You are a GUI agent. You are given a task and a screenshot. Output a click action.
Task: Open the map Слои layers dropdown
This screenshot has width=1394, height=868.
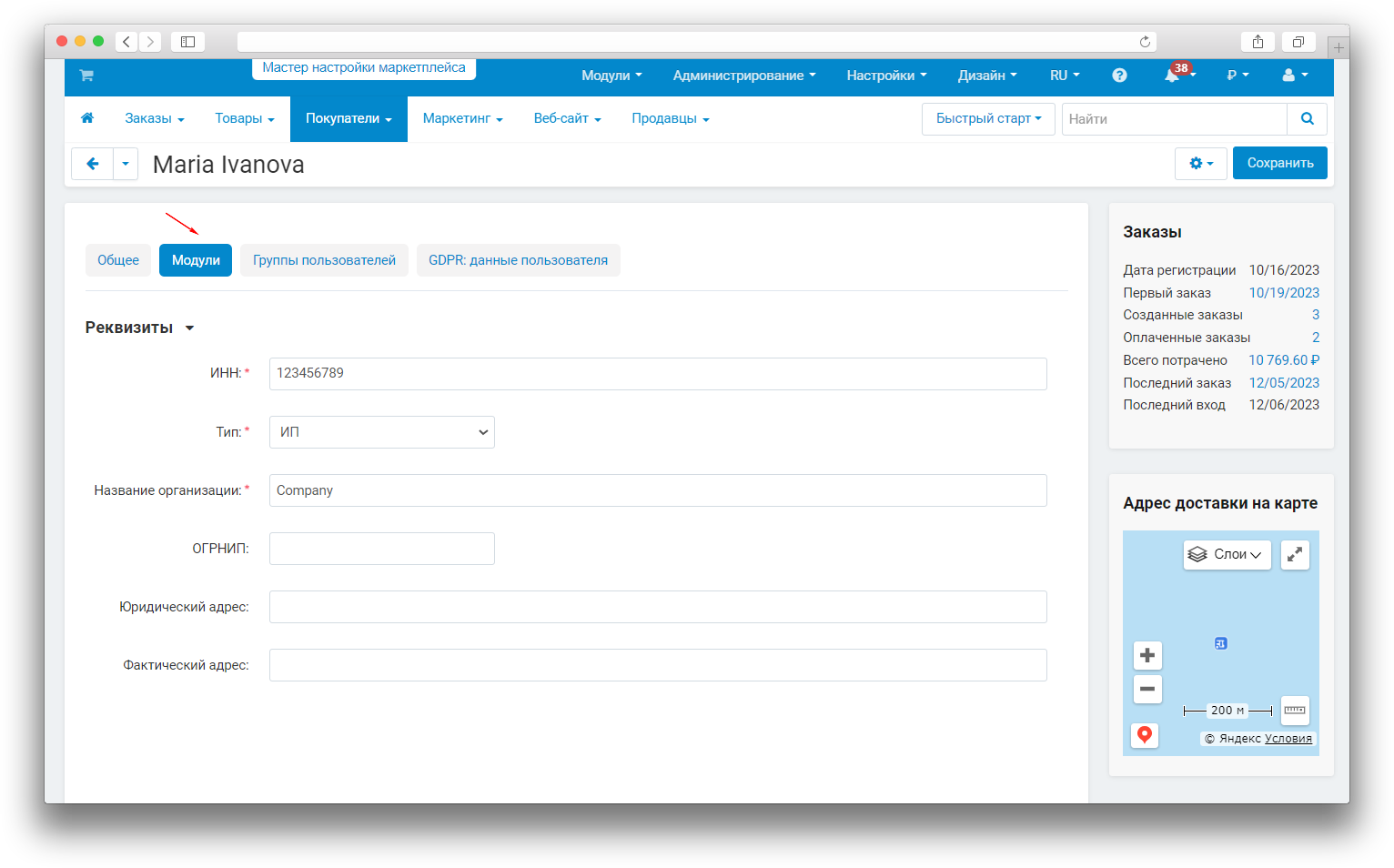coord(1227,554)
